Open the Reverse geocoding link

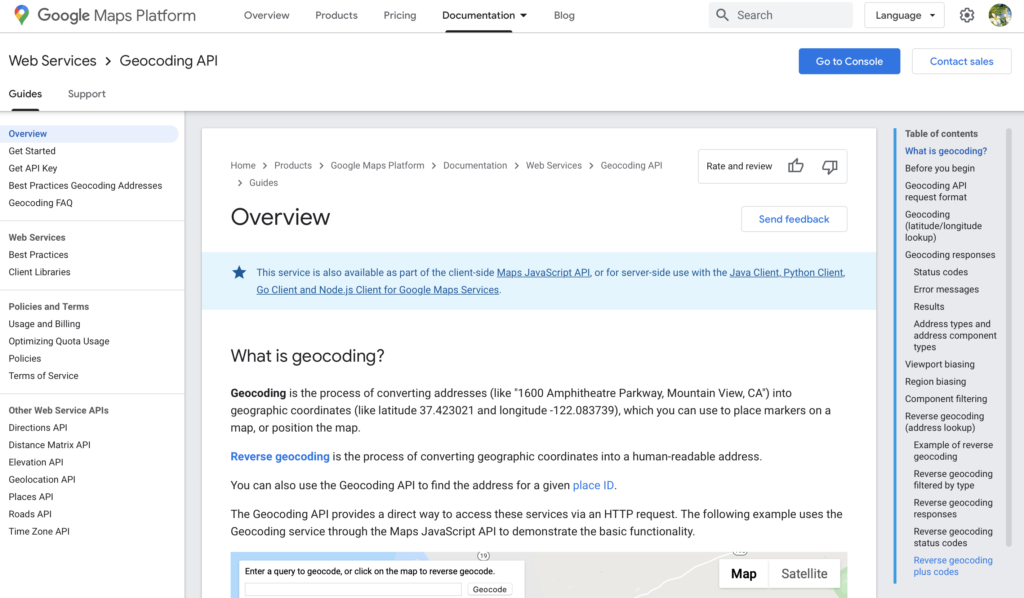tap(280, 456)
